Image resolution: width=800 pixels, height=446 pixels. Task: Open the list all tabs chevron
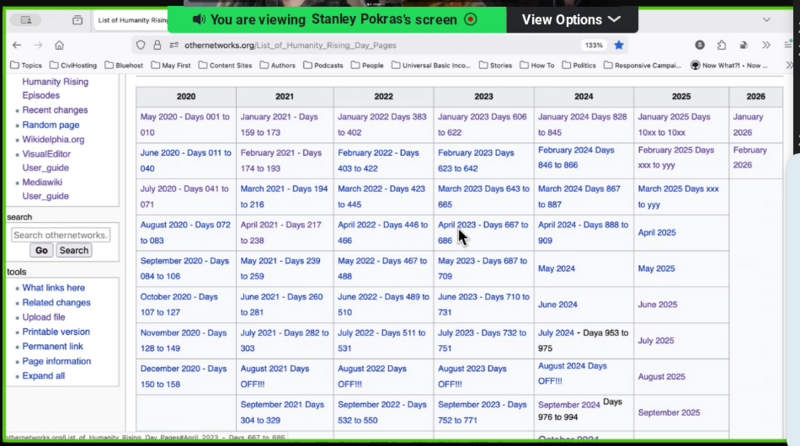pyautogui.click(x=766, y=20)
